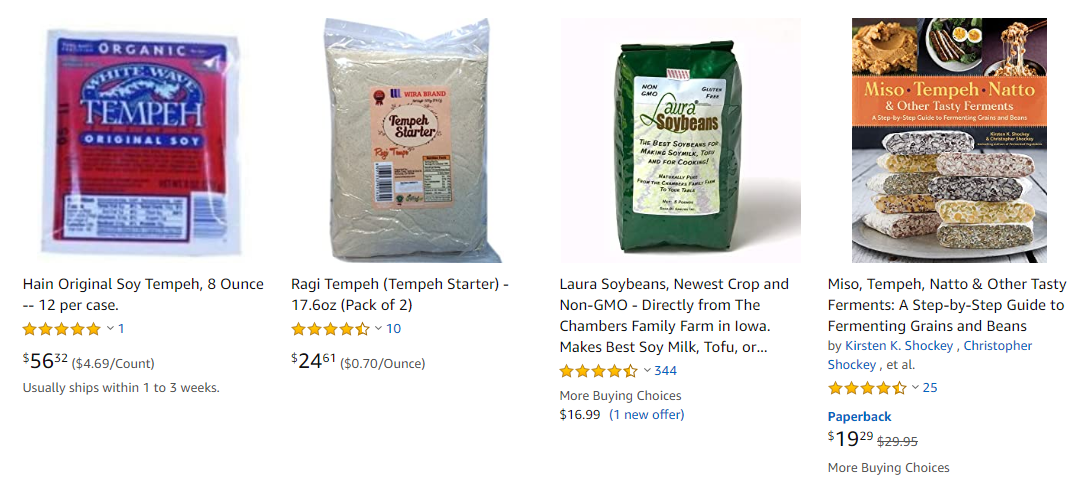Click the star rating for Laura Soybeans
The width and height of the screenshot is (1073, 477).
(x=599, y=372)
